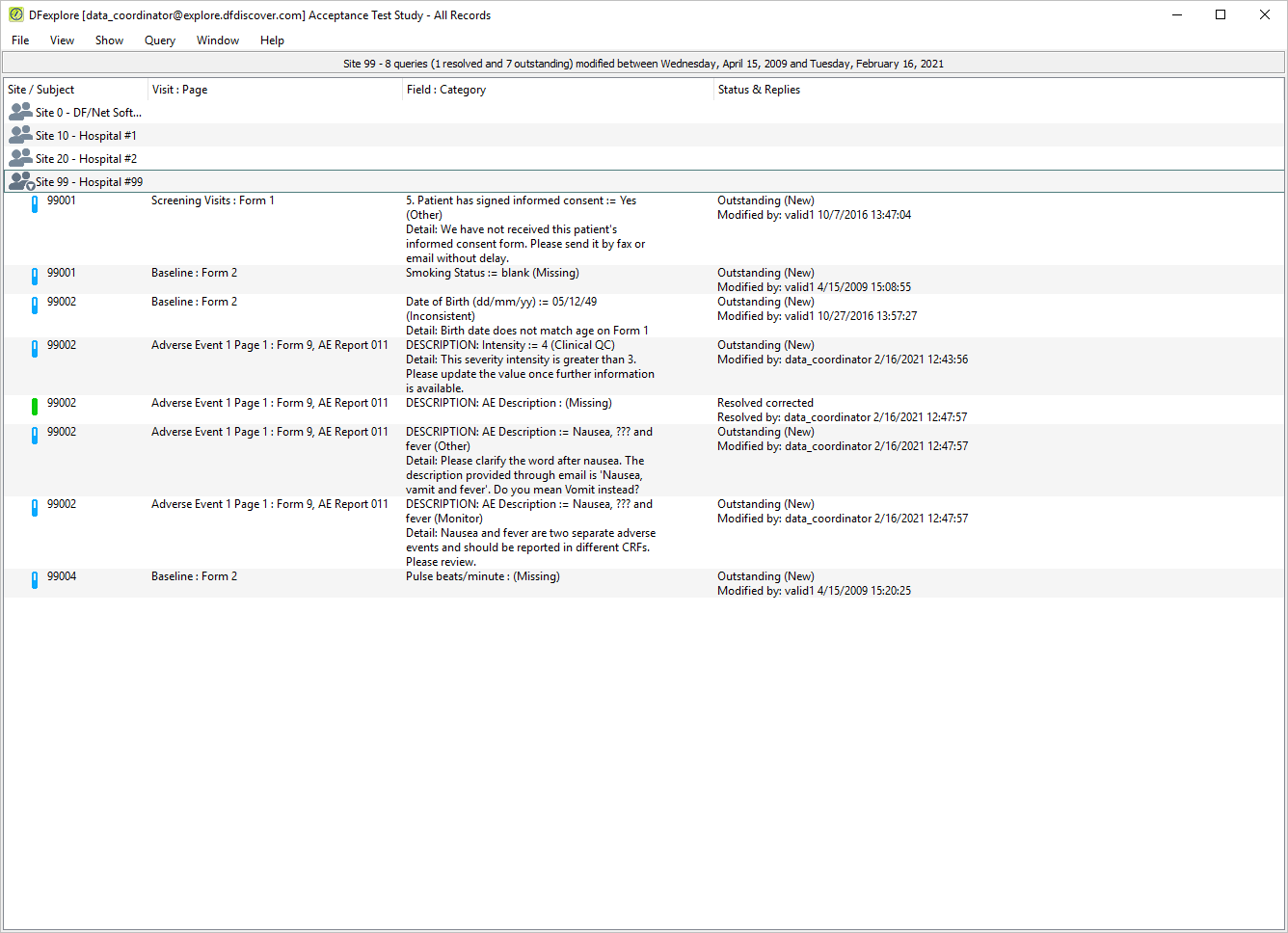1288x933 pixels.
Task: Select the 99001 Smoking Status missing query
Action: 644,280
